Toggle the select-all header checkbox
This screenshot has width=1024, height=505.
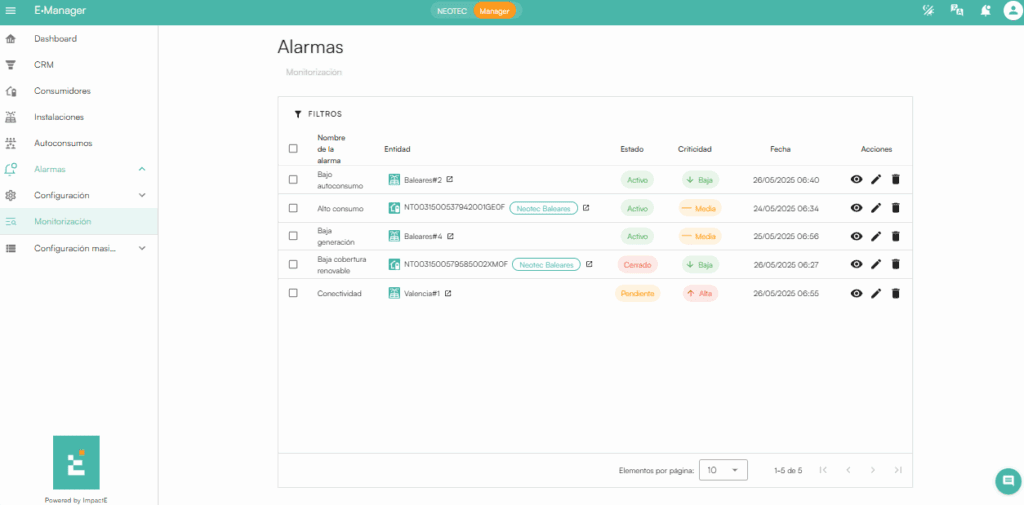293,149
